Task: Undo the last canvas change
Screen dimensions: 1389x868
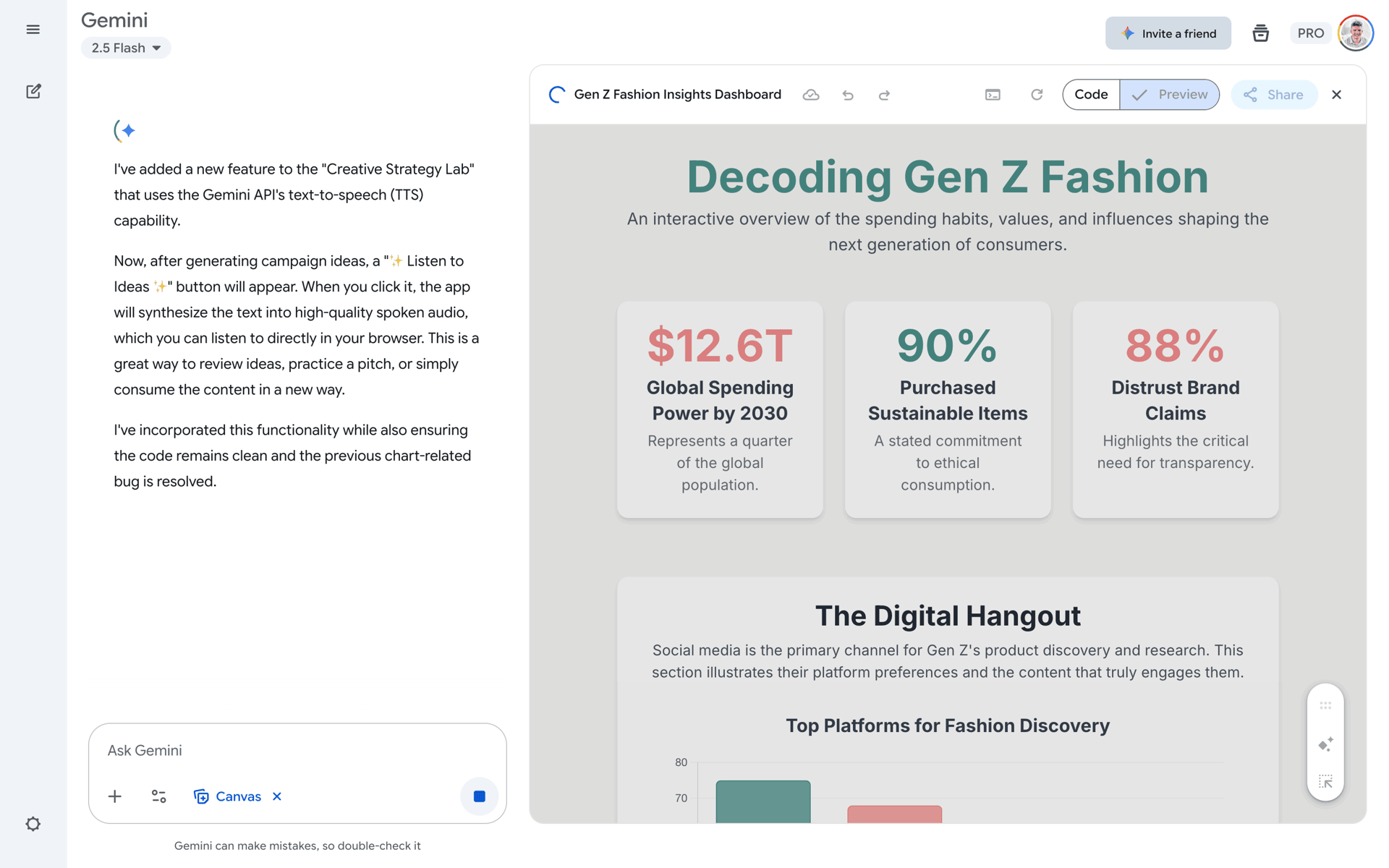Action: pos(848,95)
